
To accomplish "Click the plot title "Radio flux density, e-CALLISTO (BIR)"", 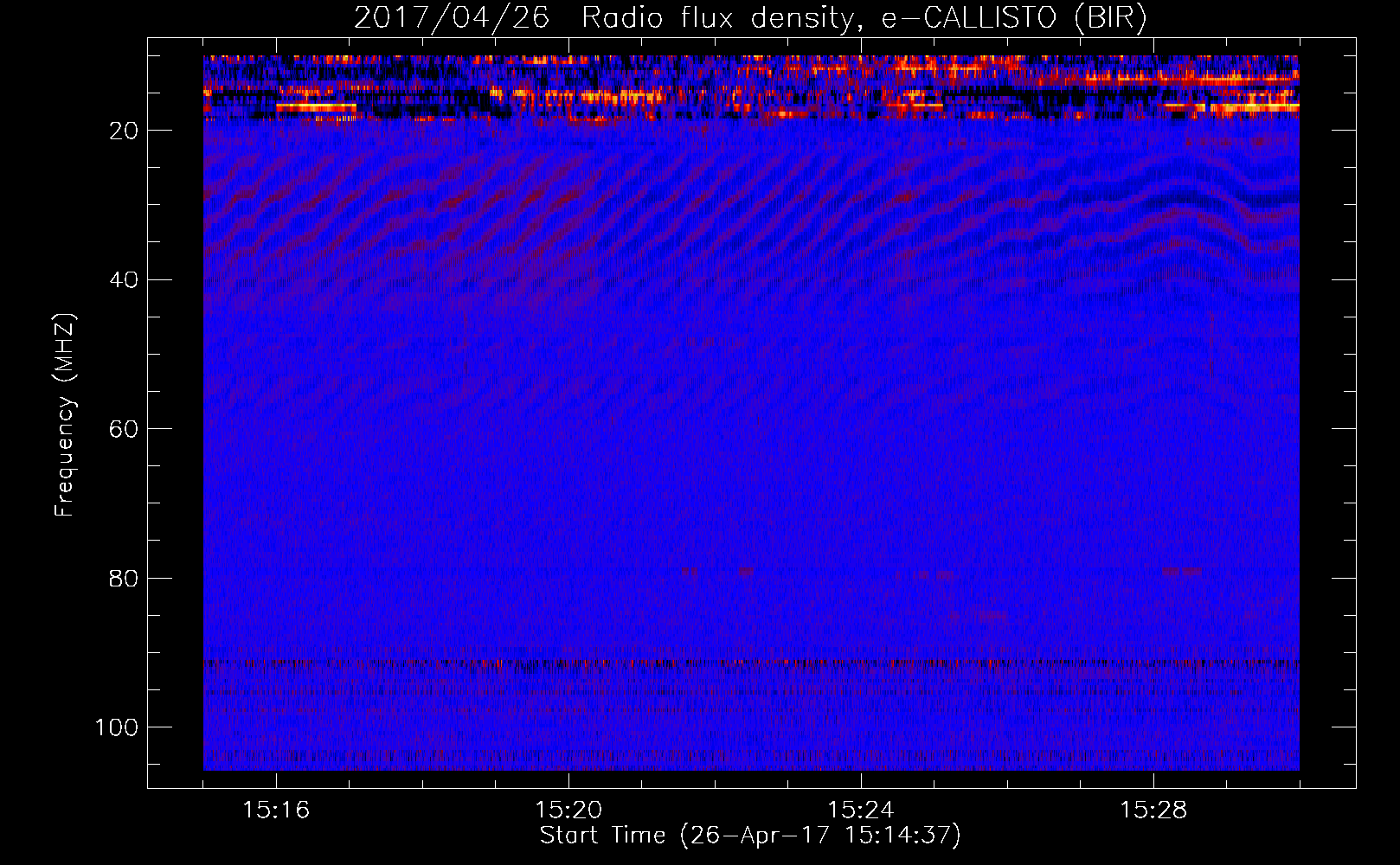I will (x=864, y=18).
